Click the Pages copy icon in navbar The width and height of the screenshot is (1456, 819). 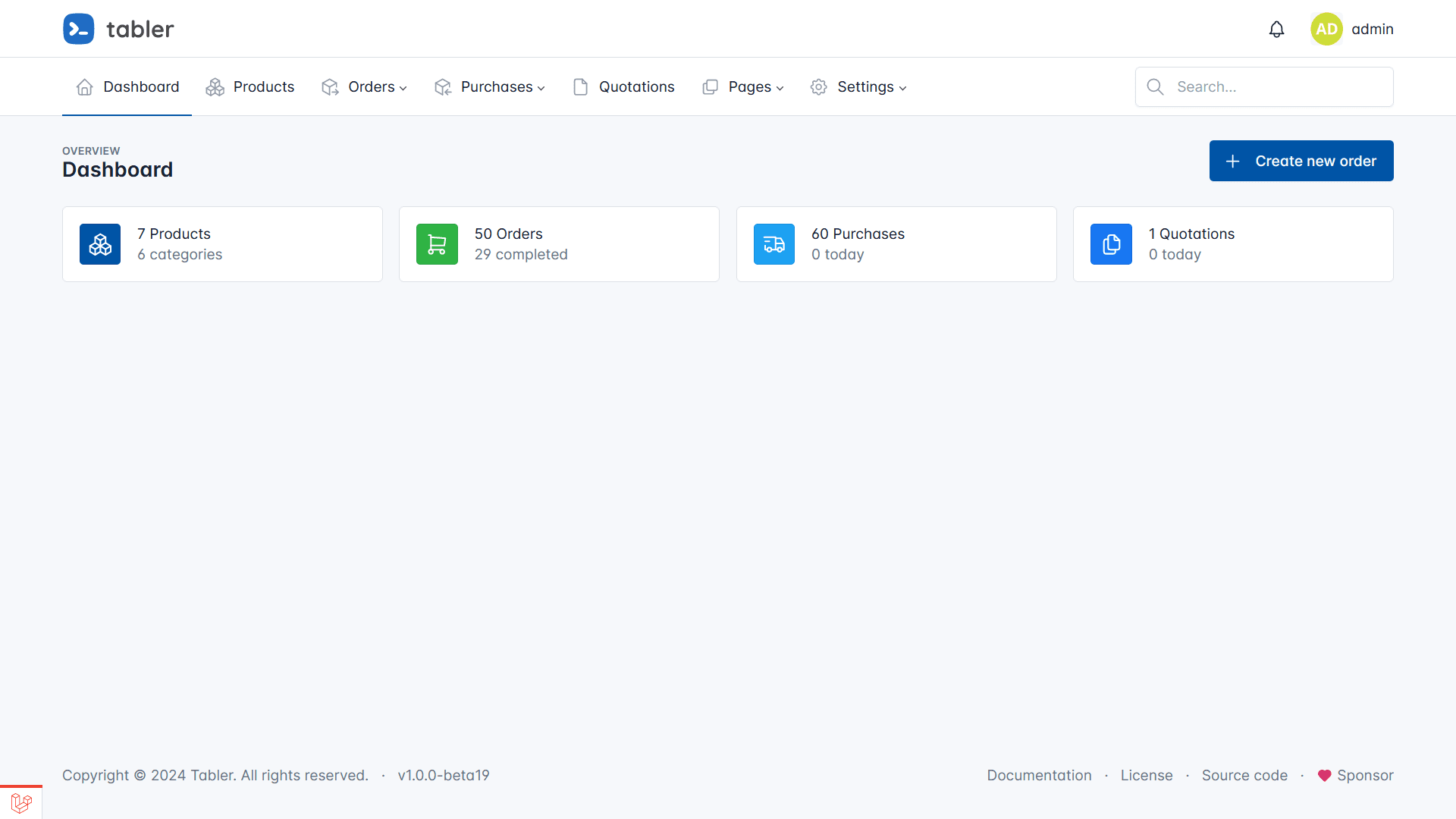(711, 87)
